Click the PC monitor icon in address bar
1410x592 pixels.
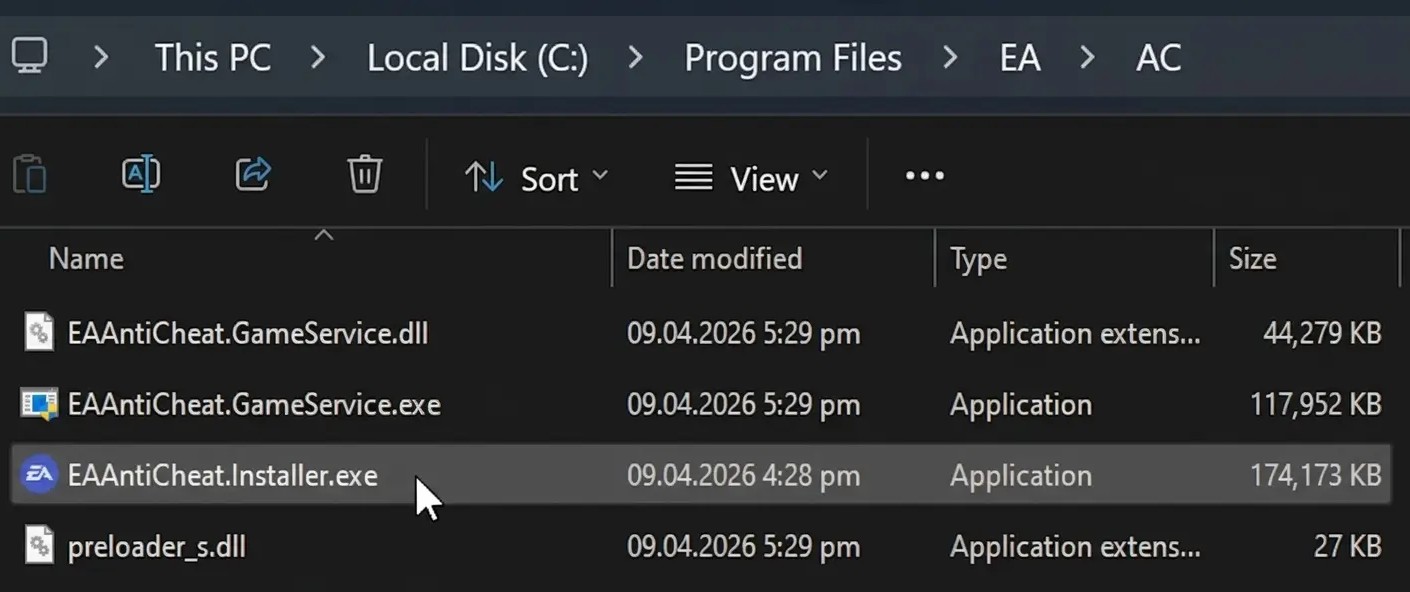pos(31,54)
